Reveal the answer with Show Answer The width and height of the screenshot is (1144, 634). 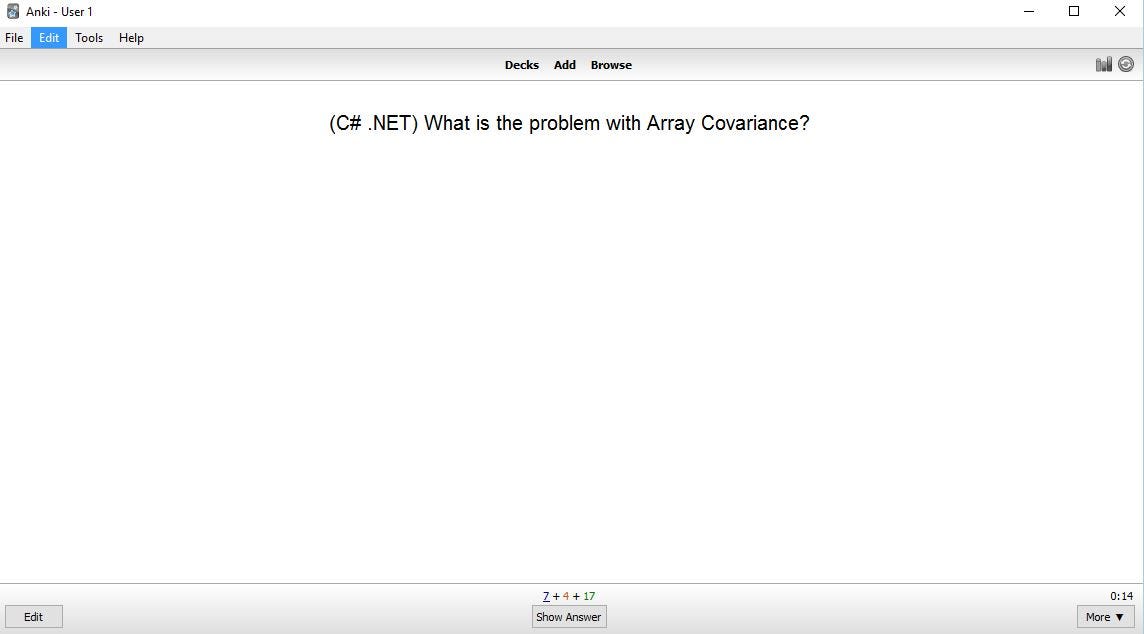coord(568,617)
